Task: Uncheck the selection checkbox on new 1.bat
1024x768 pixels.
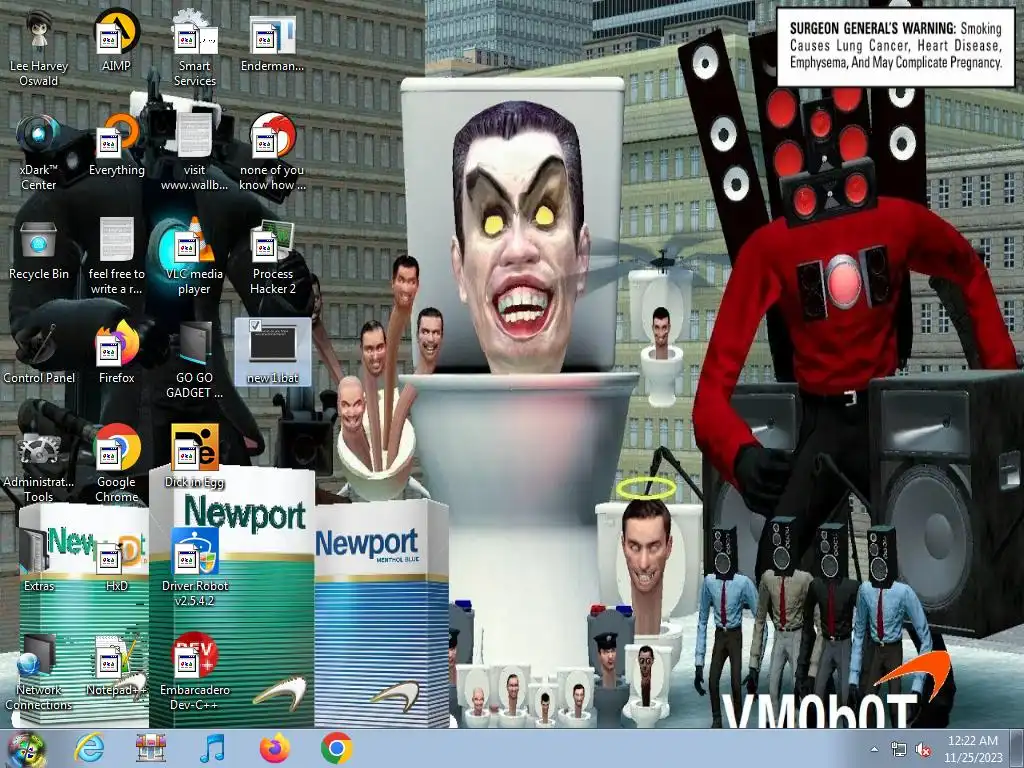Action: pyautogui.click(x=255, y=325)
